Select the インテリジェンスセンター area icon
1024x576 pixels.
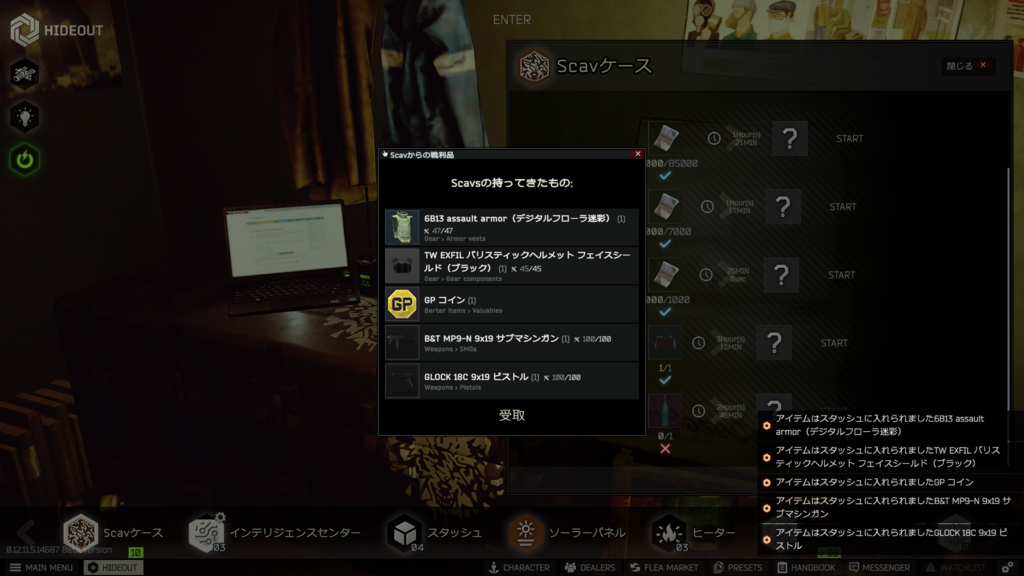[205, 533]
